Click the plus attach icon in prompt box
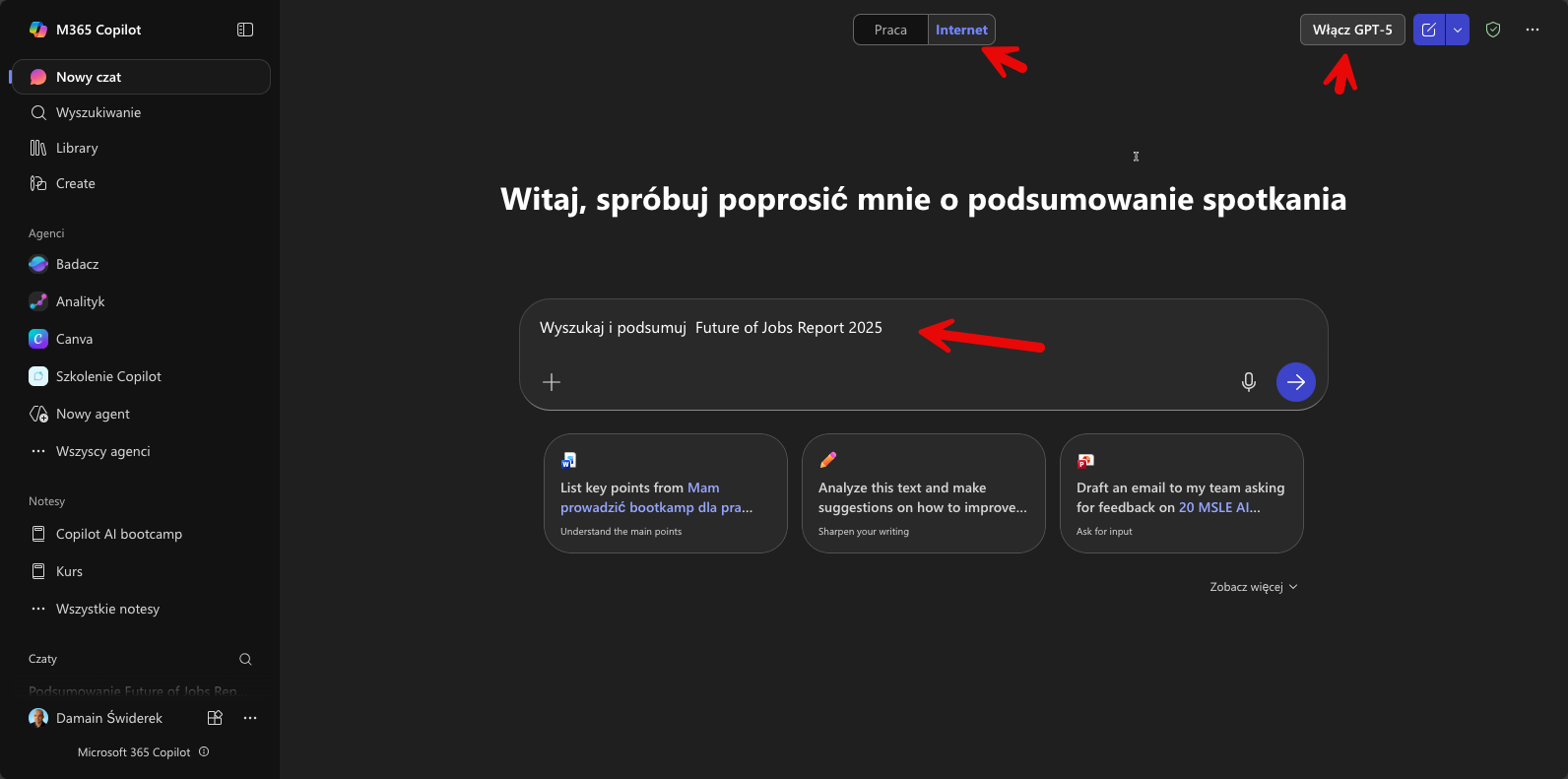The height and width of the screenshot is (779, 1568). (552, 382)
